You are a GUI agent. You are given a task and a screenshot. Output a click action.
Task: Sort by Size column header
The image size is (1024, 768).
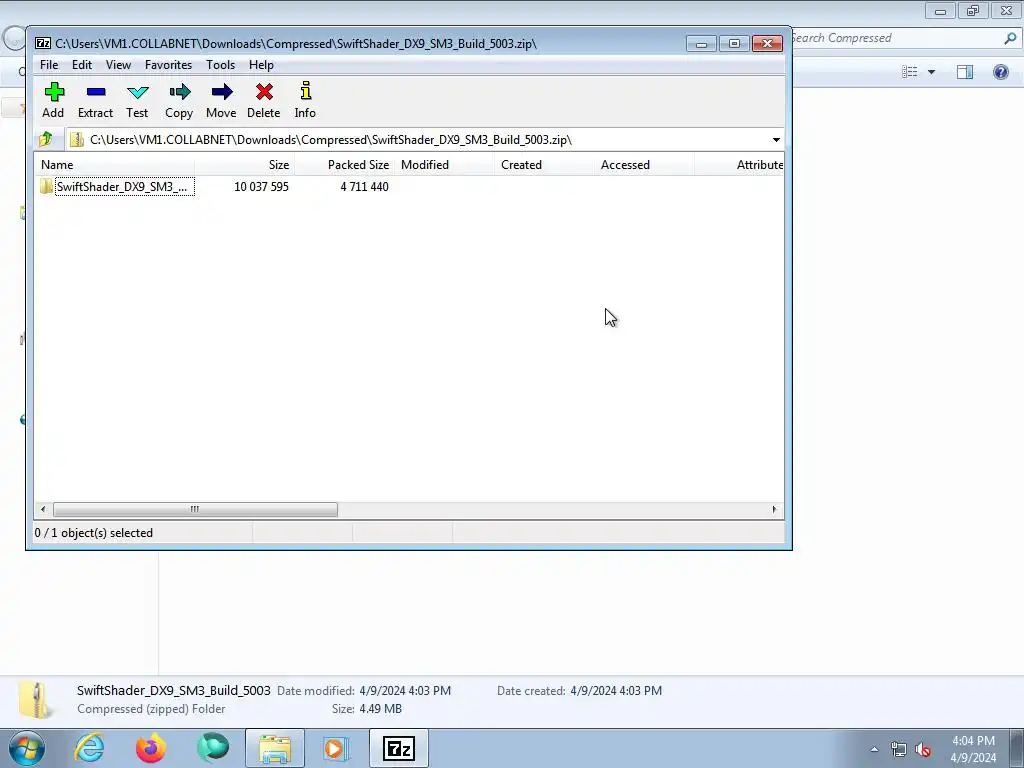click(x=244, y=165)
